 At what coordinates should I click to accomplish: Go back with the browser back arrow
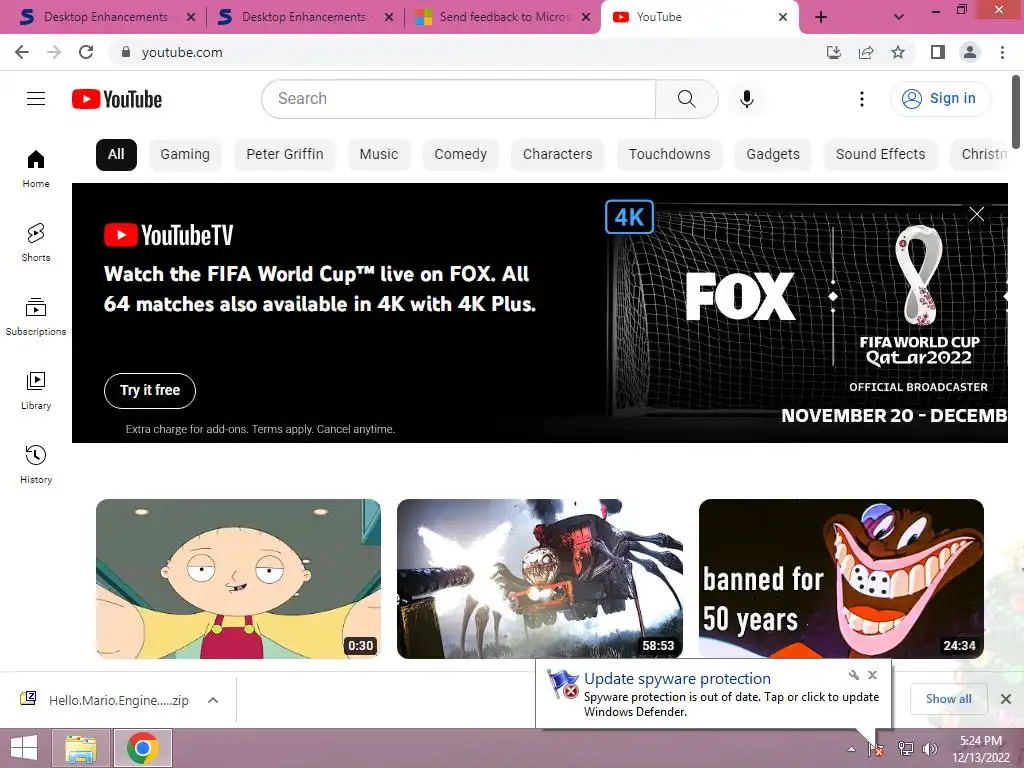tap(22, 52)
